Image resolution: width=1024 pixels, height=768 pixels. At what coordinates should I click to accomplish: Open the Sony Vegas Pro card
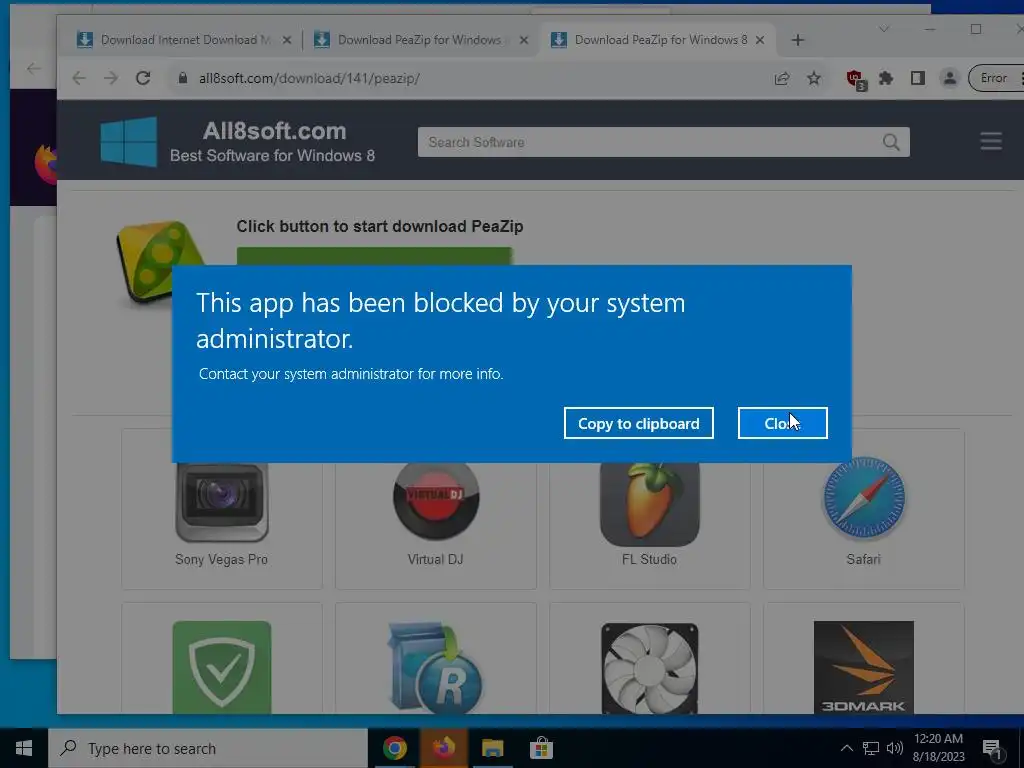(221, 509)
